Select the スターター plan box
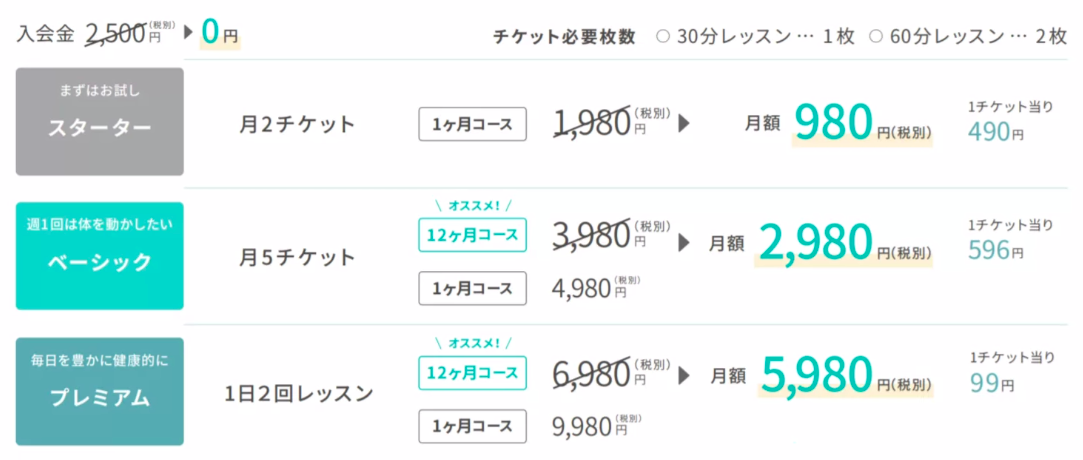Screen dimensions: 1083x460 pos(99,122)
